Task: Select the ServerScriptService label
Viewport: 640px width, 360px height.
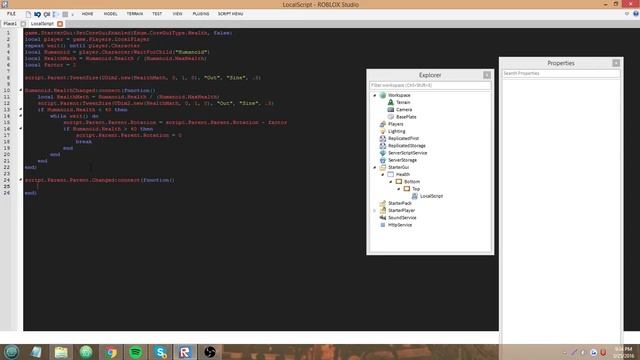Action: pyautogui.click(x=407, y=153)
